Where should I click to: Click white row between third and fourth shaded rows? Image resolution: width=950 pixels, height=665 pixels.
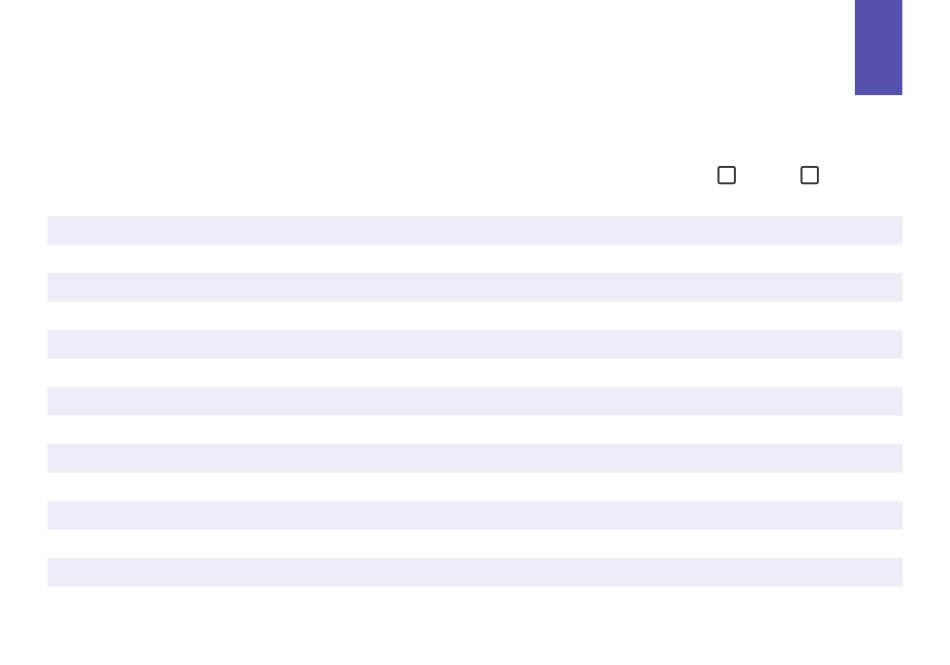point(474,373)
